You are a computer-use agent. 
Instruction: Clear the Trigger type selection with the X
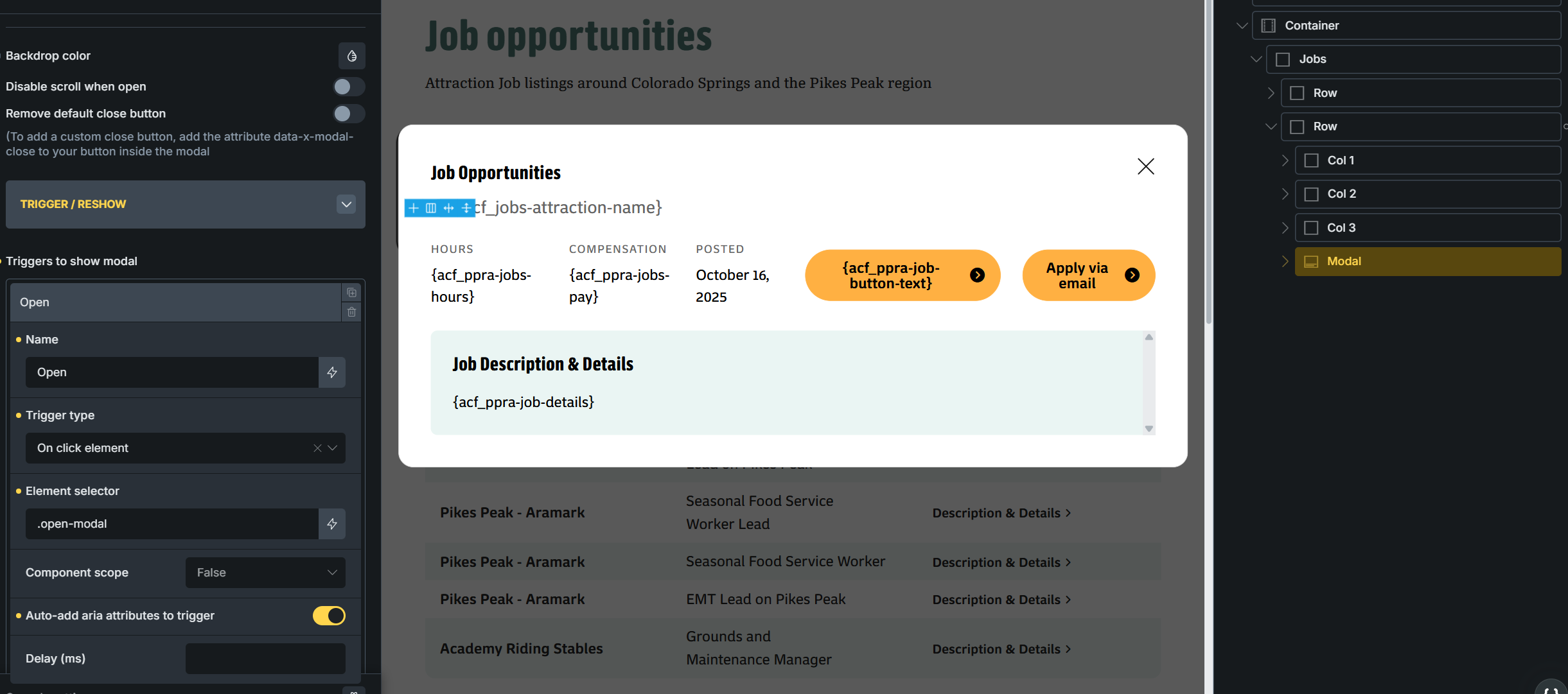point(317,448)
